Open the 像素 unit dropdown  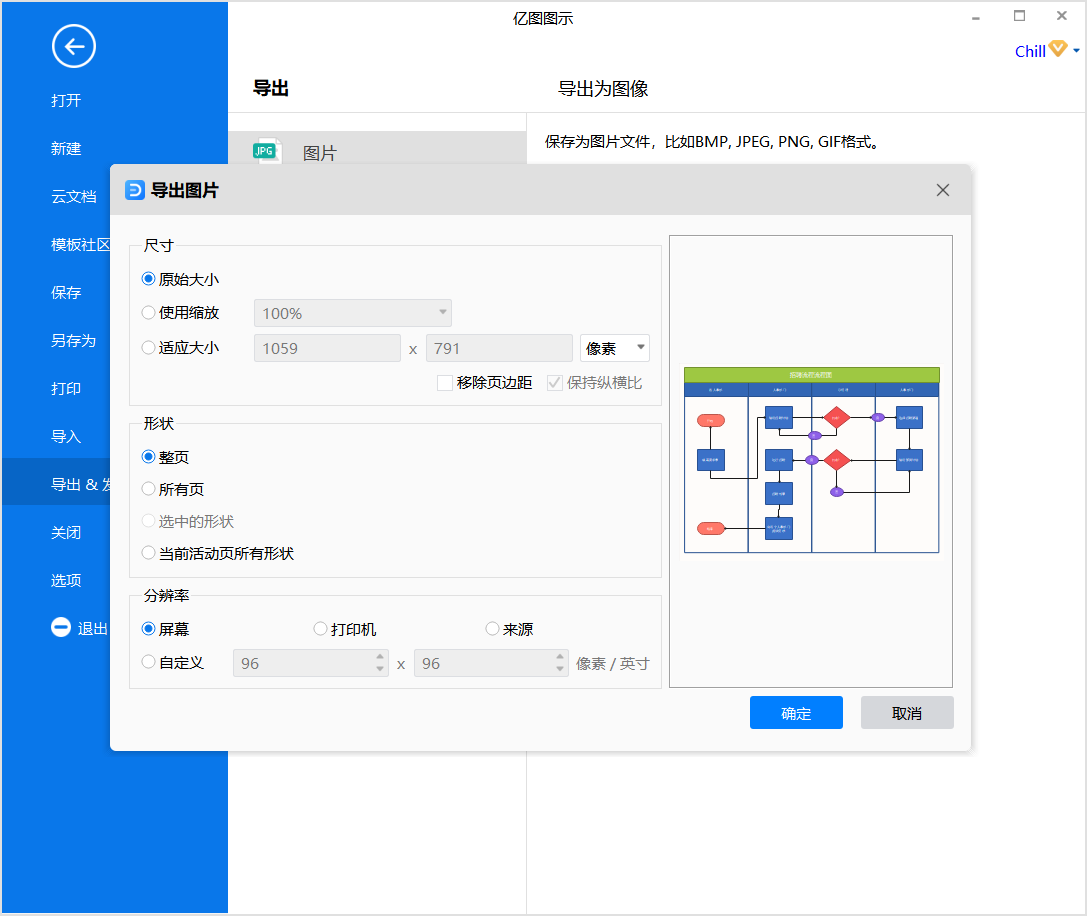(614, 348)
